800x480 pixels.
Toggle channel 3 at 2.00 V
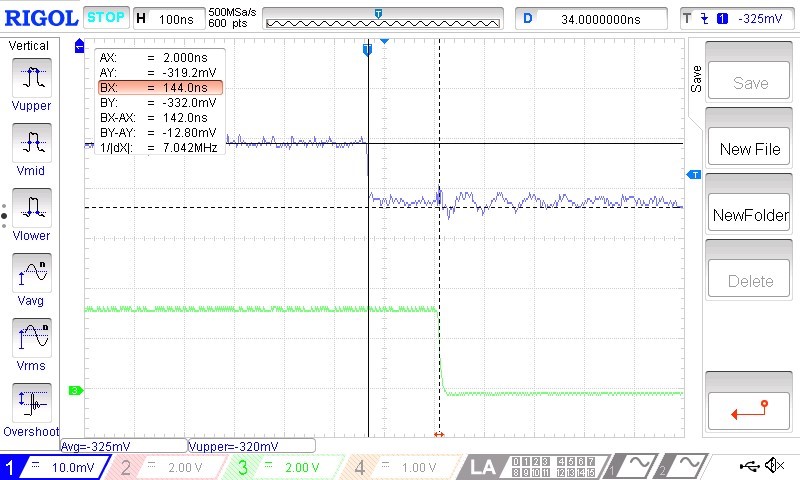click(280, 467)
